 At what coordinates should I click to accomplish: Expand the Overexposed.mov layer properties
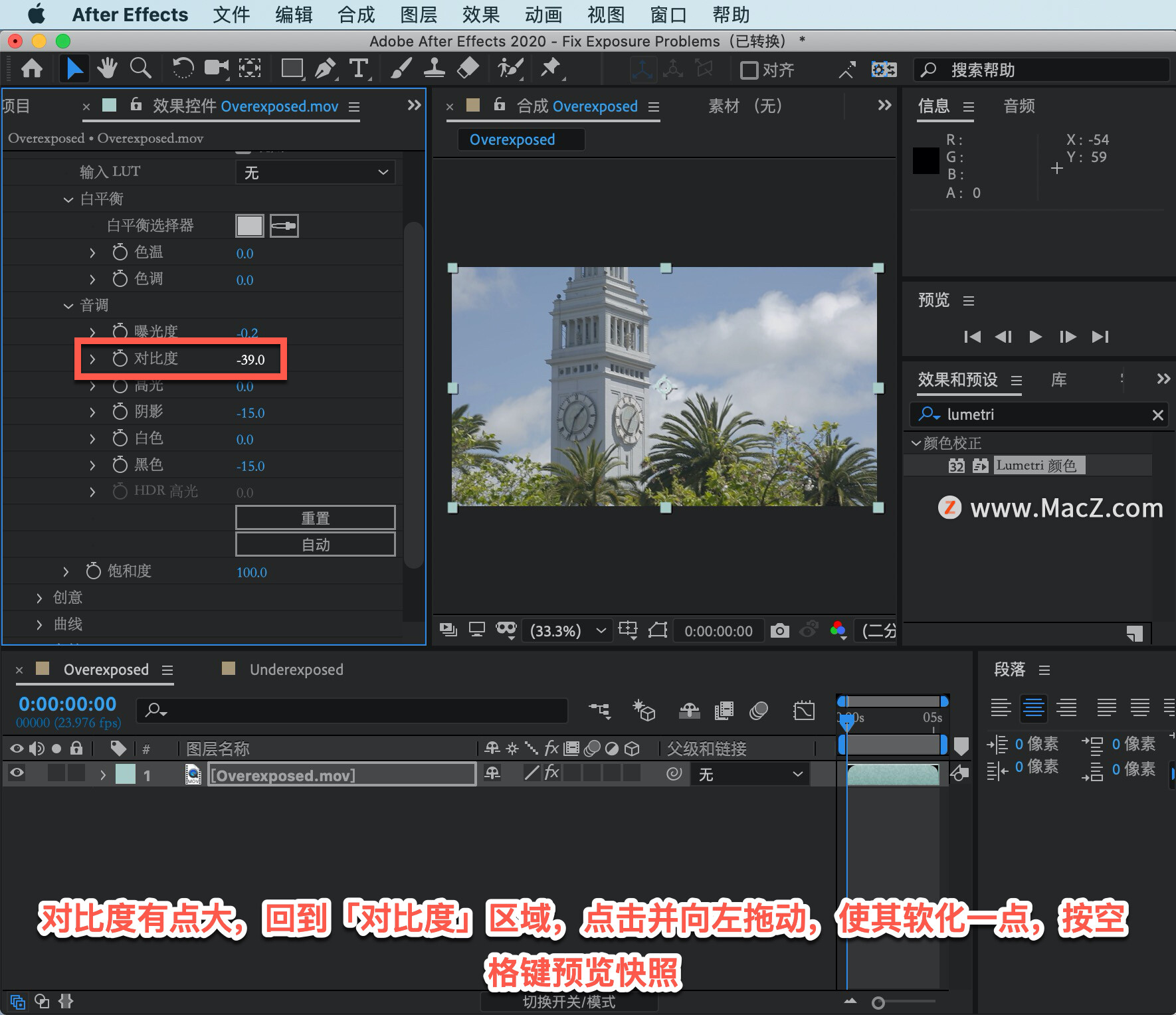pyautogui.click(x=102, y=775)
